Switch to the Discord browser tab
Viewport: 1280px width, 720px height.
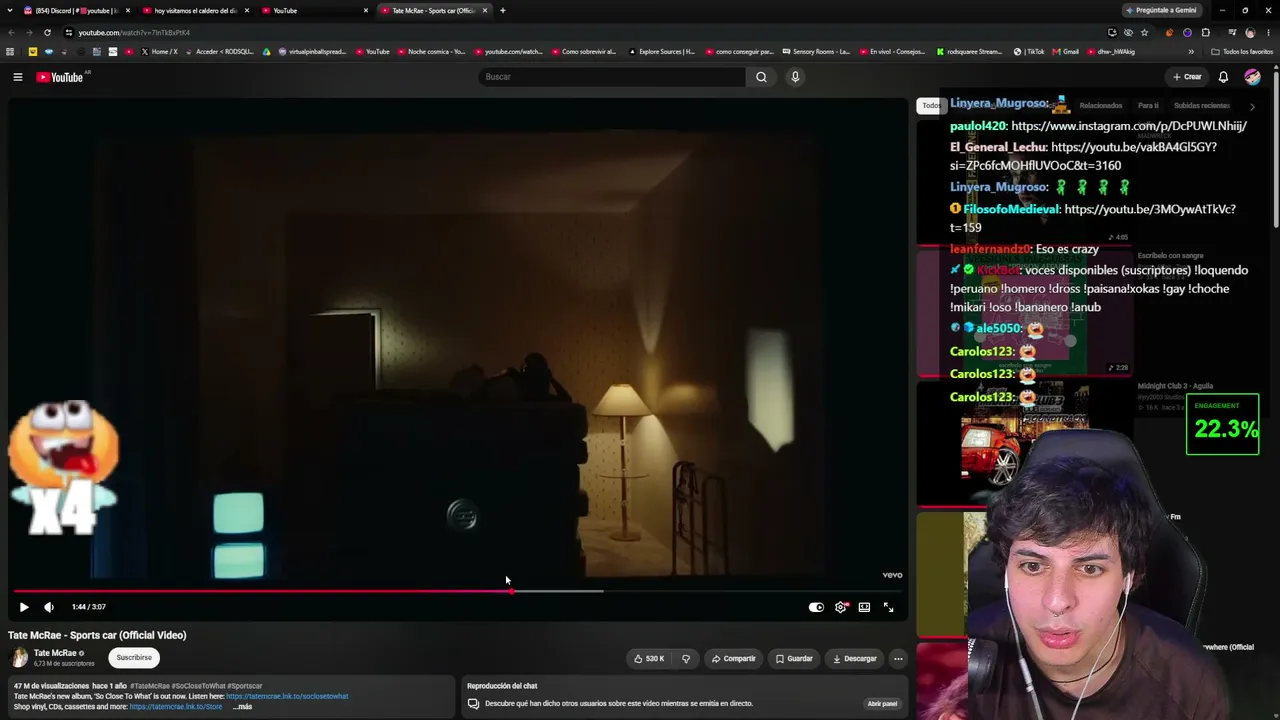[x=75, y=10]
